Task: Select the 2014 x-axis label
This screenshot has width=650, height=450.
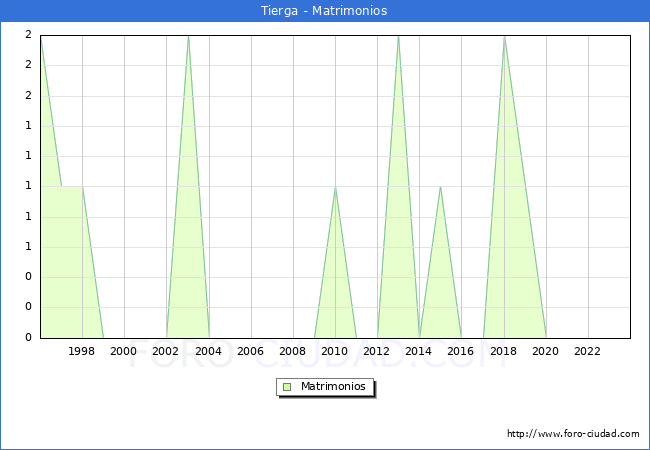Action: coord(419,351)
